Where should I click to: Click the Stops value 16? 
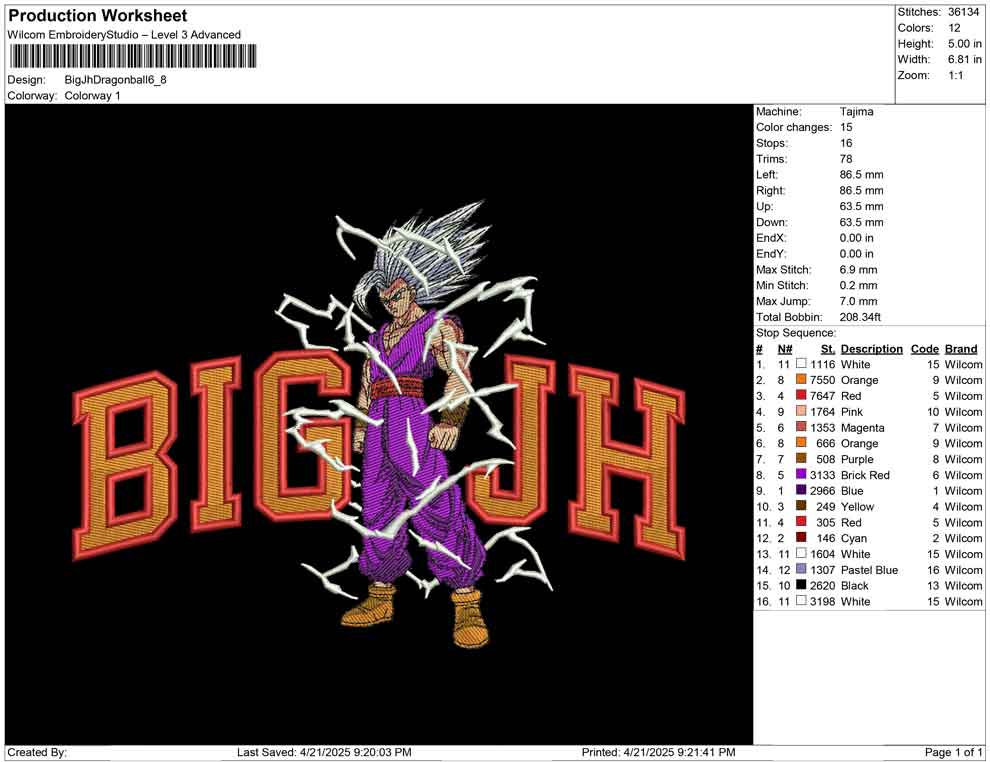(x=846, y=143)
